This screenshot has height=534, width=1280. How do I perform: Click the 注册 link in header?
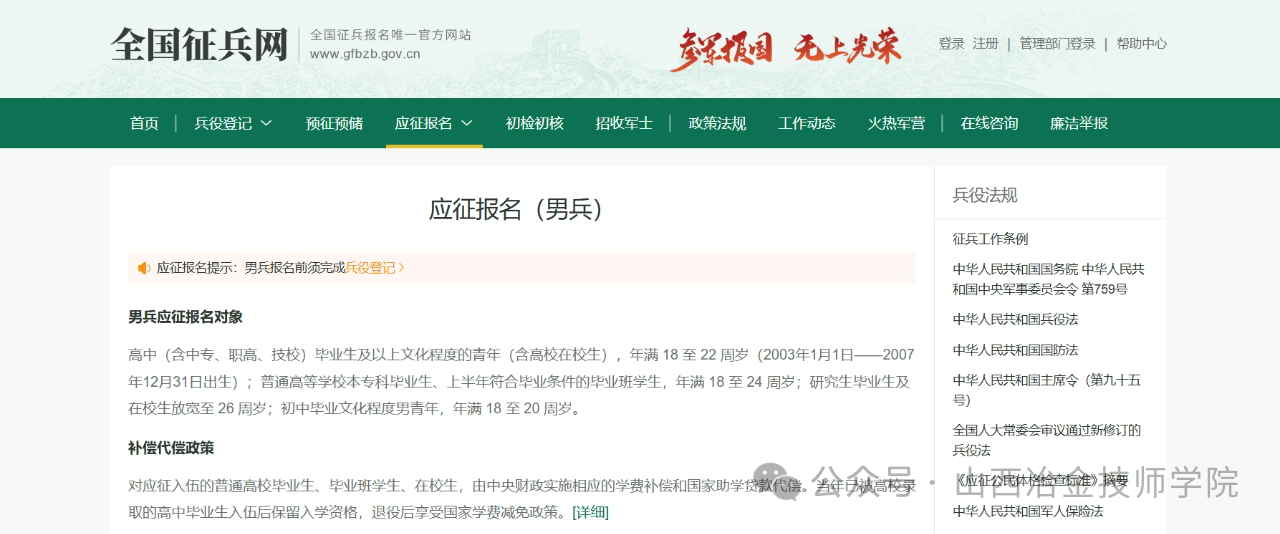(x=985, y=44)
